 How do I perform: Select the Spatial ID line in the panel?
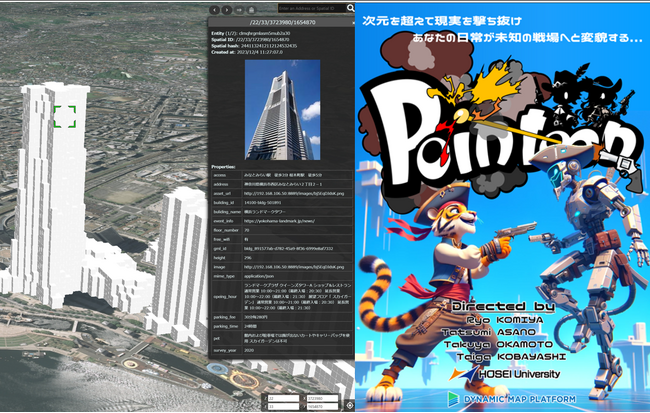pos(250,39)
